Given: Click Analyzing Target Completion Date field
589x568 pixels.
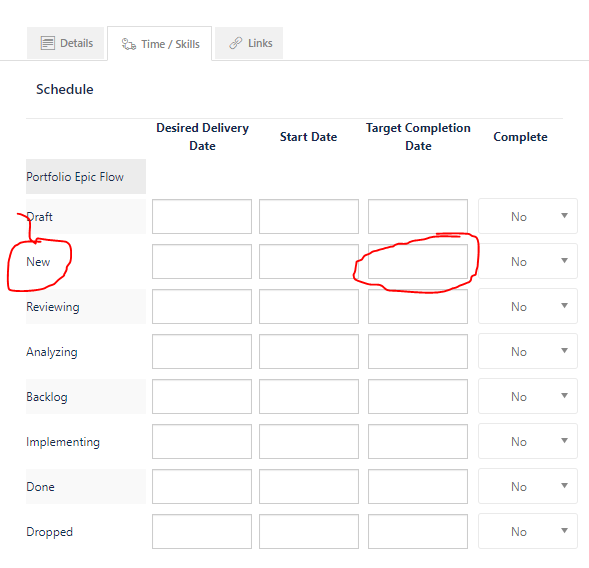Looking at the screenshot, I should pyautogui.click(x=418, y=352).
